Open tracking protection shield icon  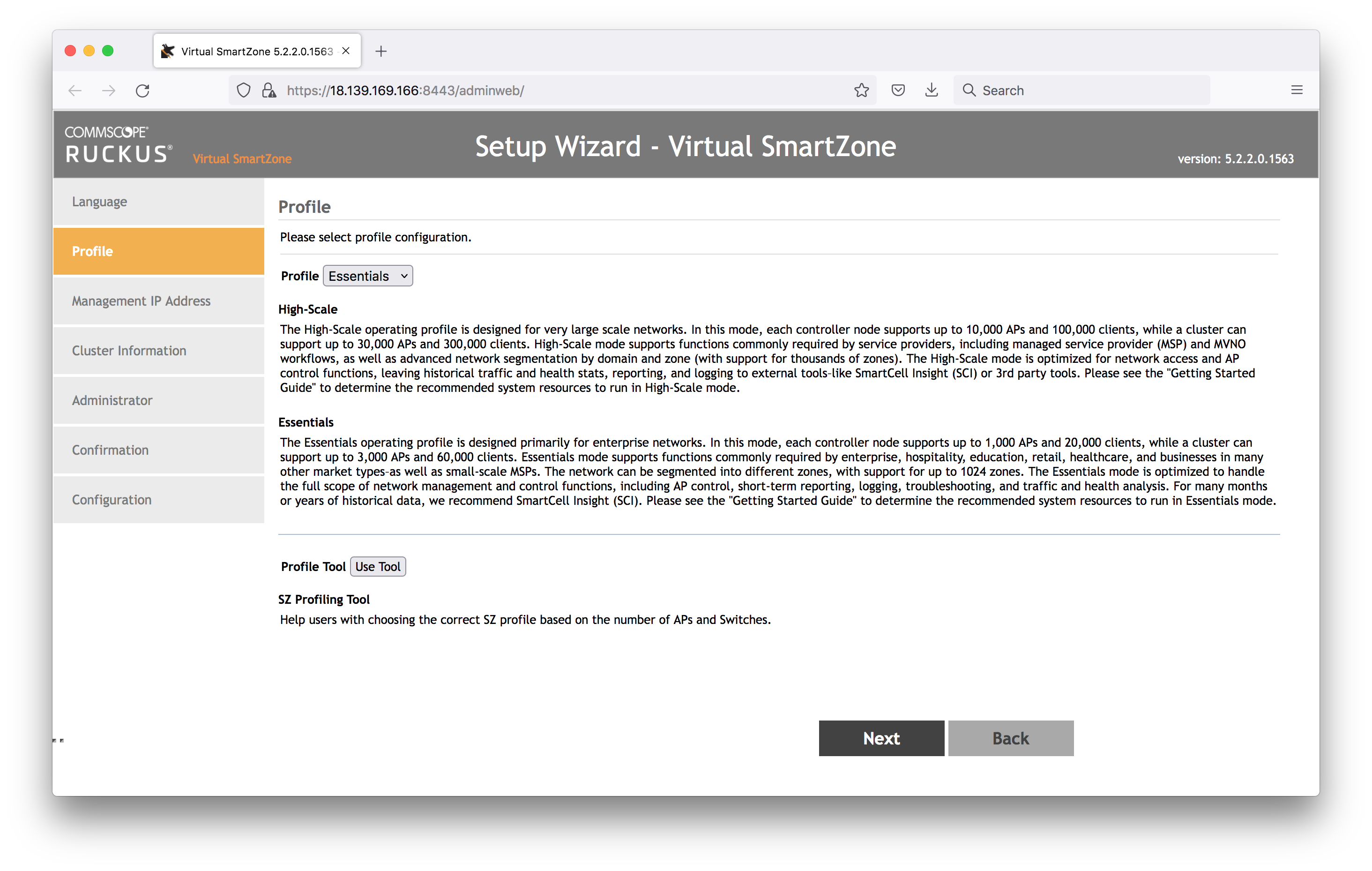click(243, 90)
